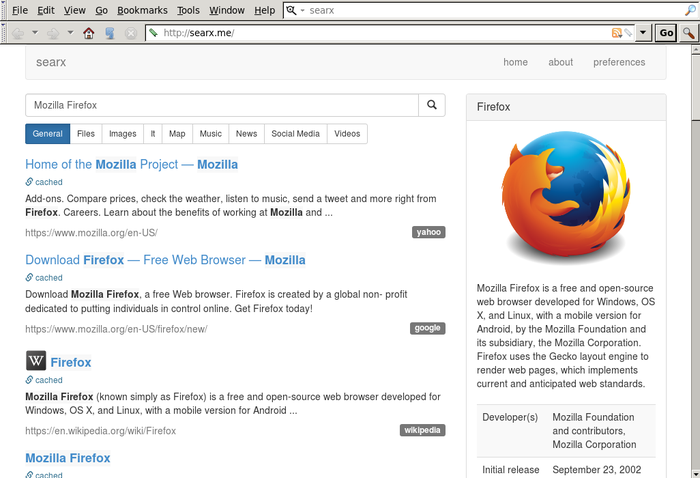Image resolution: width=700 pixels, height=478 pixels.
Task: Select the It category tab
Action: click(x=153, y=134)
